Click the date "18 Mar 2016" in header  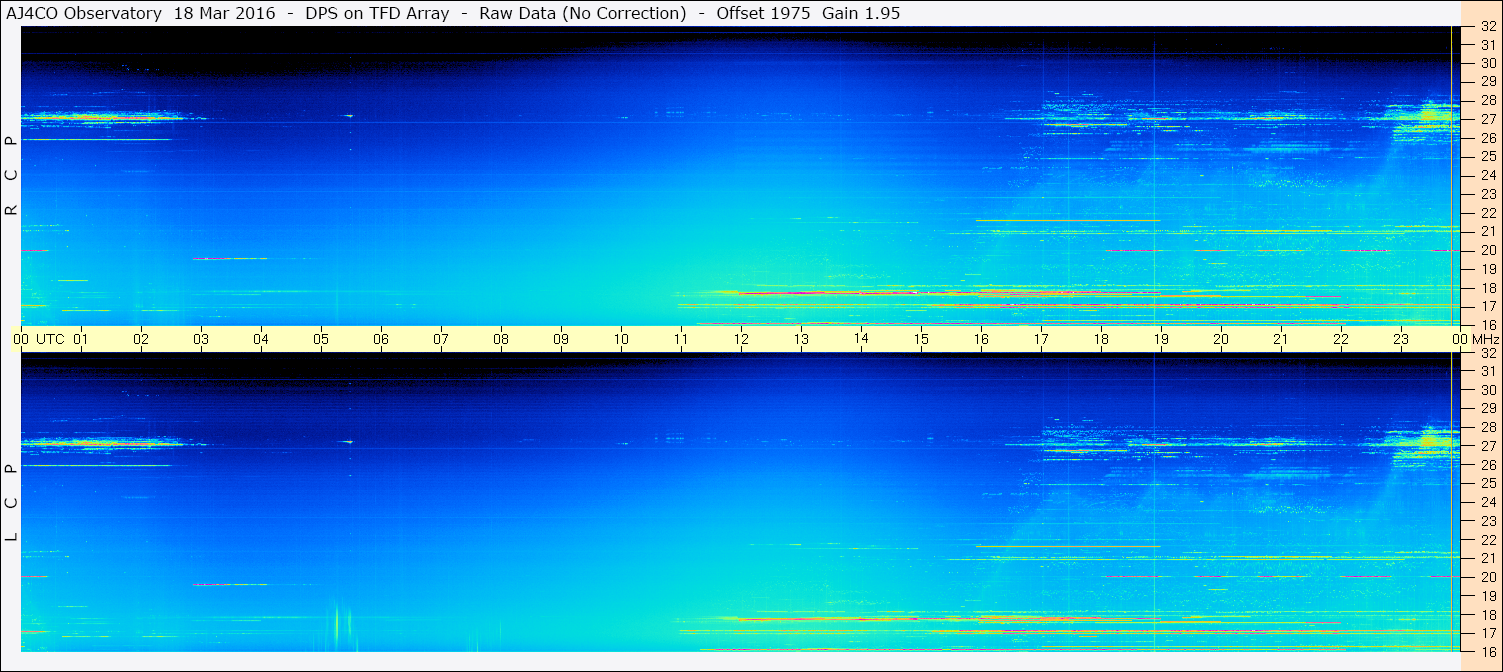click(226, 13)
